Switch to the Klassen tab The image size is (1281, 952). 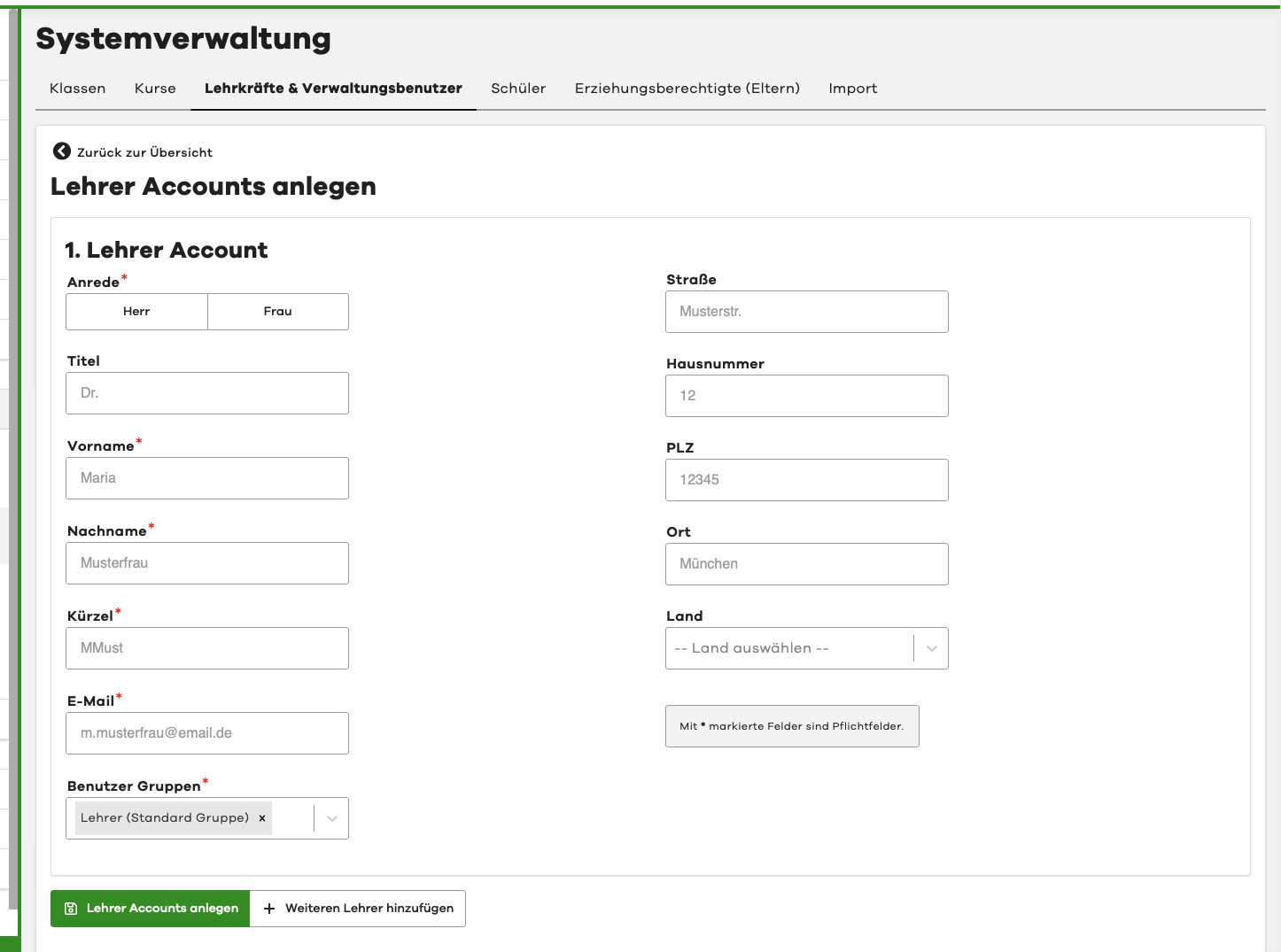tap(77, 89)
